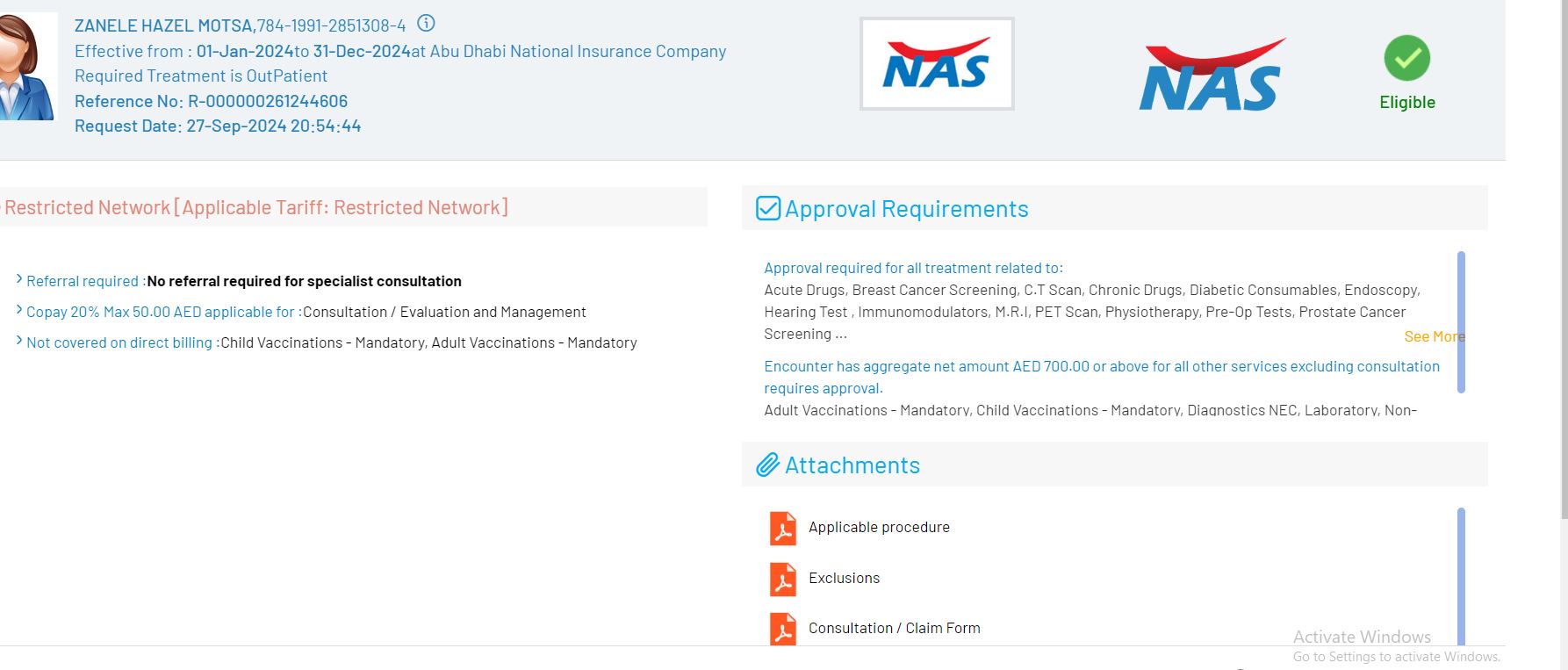The image size is (1568, 670).
Task: Click the green Eligible checkmark icon
Action: pos(1406,58)
